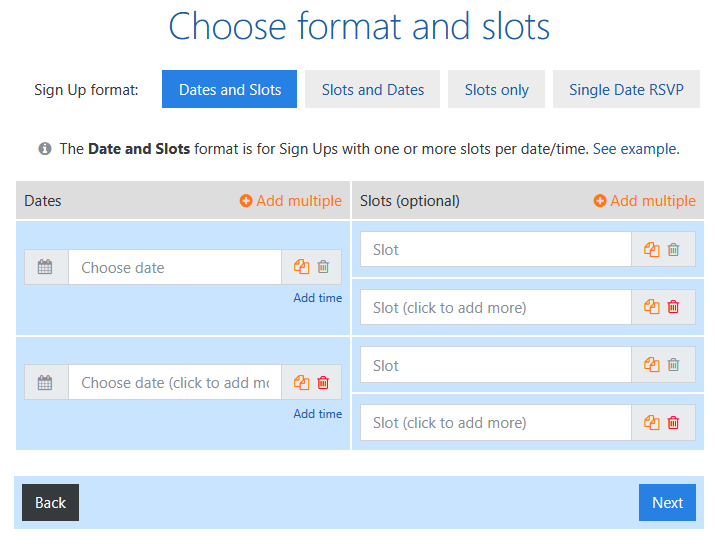
Task: Delete the first Choose date row
Action: click(323, 267)
